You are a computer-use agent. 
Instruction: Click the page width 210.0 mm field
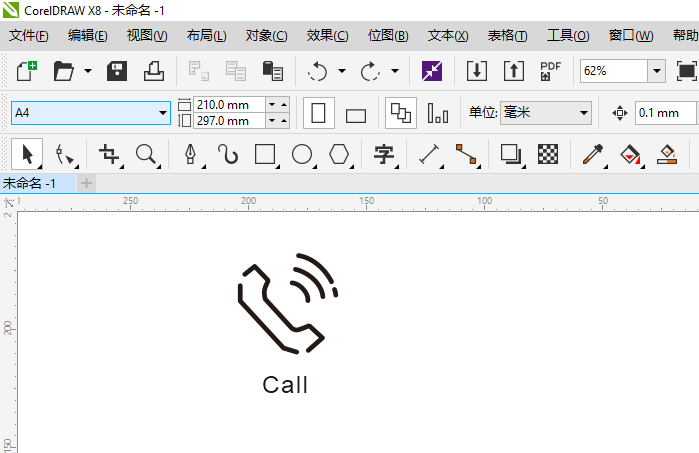[x=229, y=105]
